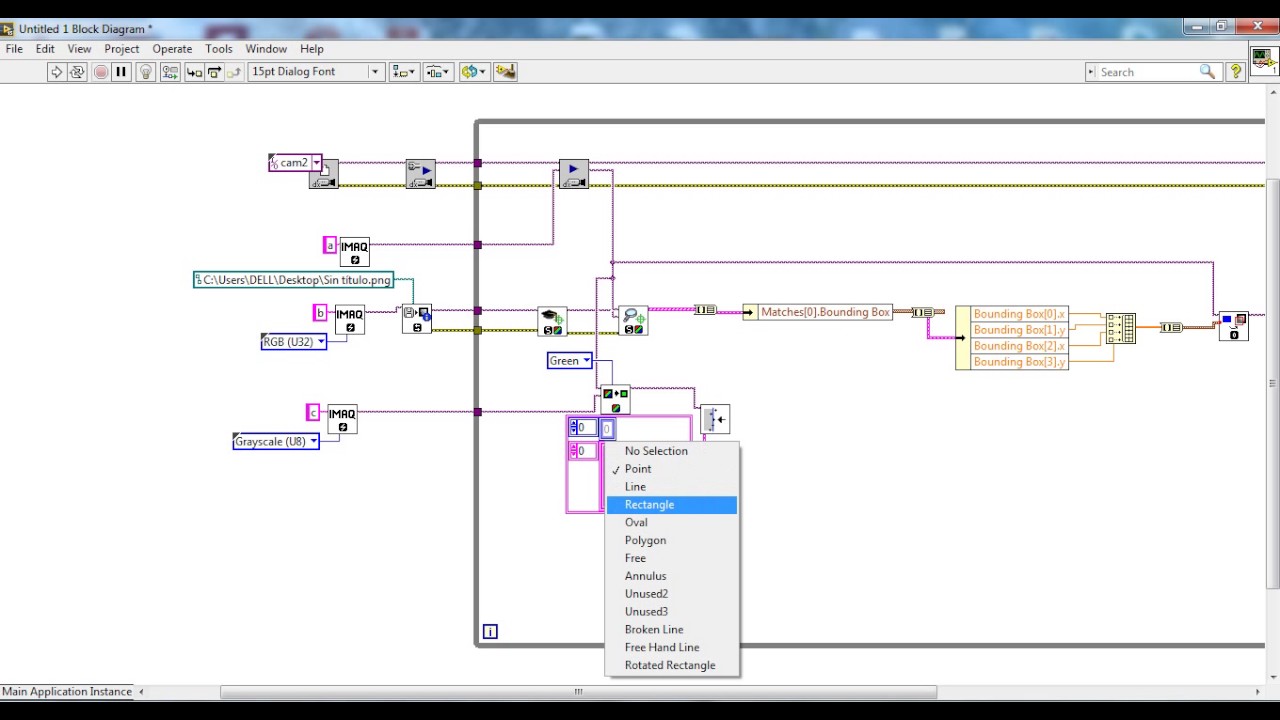The image size is (1280, 720).
Task: Choose Oval from the popup list
Action: click(672, 523)
